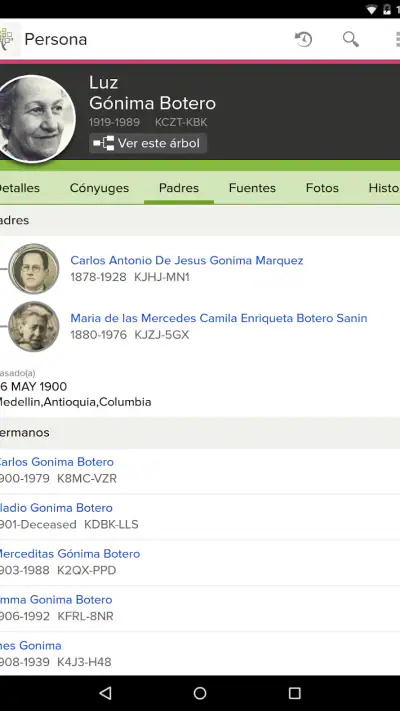Tap ID KJZJ-5GX under Maria
The height and width of the screenshot is (711, 400).
pos(162,335)
